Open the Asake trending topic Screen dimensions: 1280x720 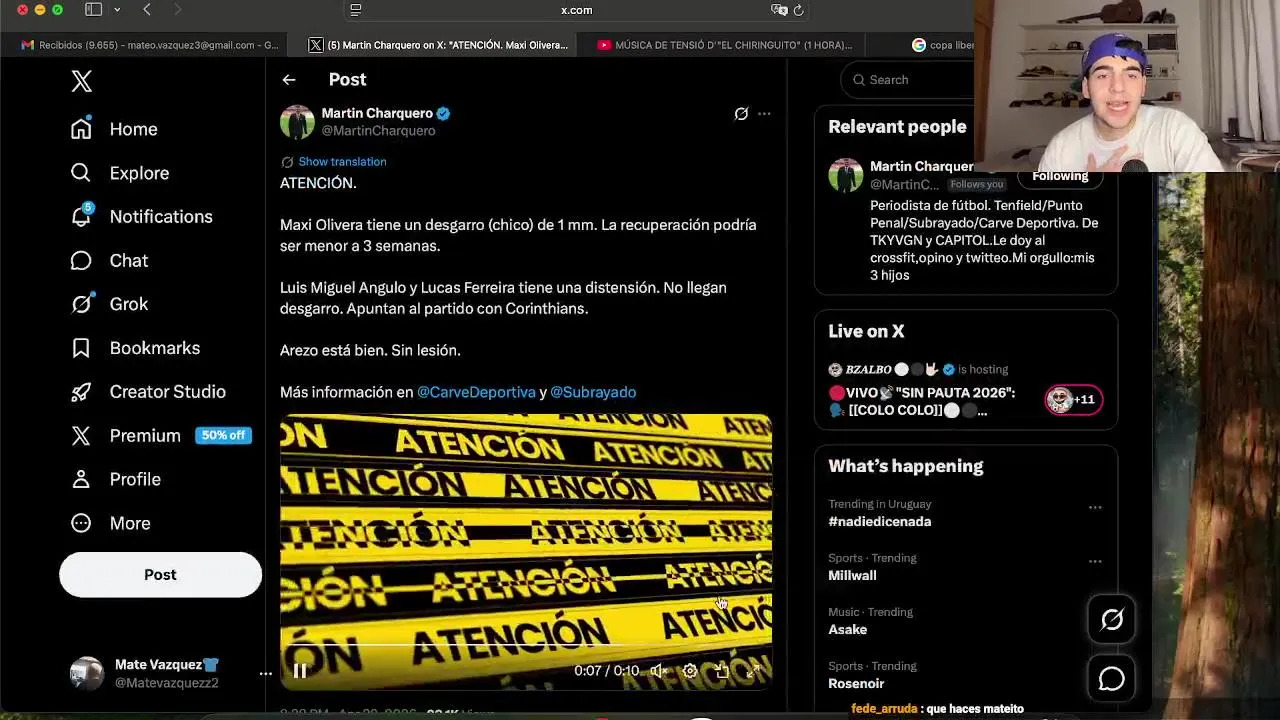[x=848, y=630]
